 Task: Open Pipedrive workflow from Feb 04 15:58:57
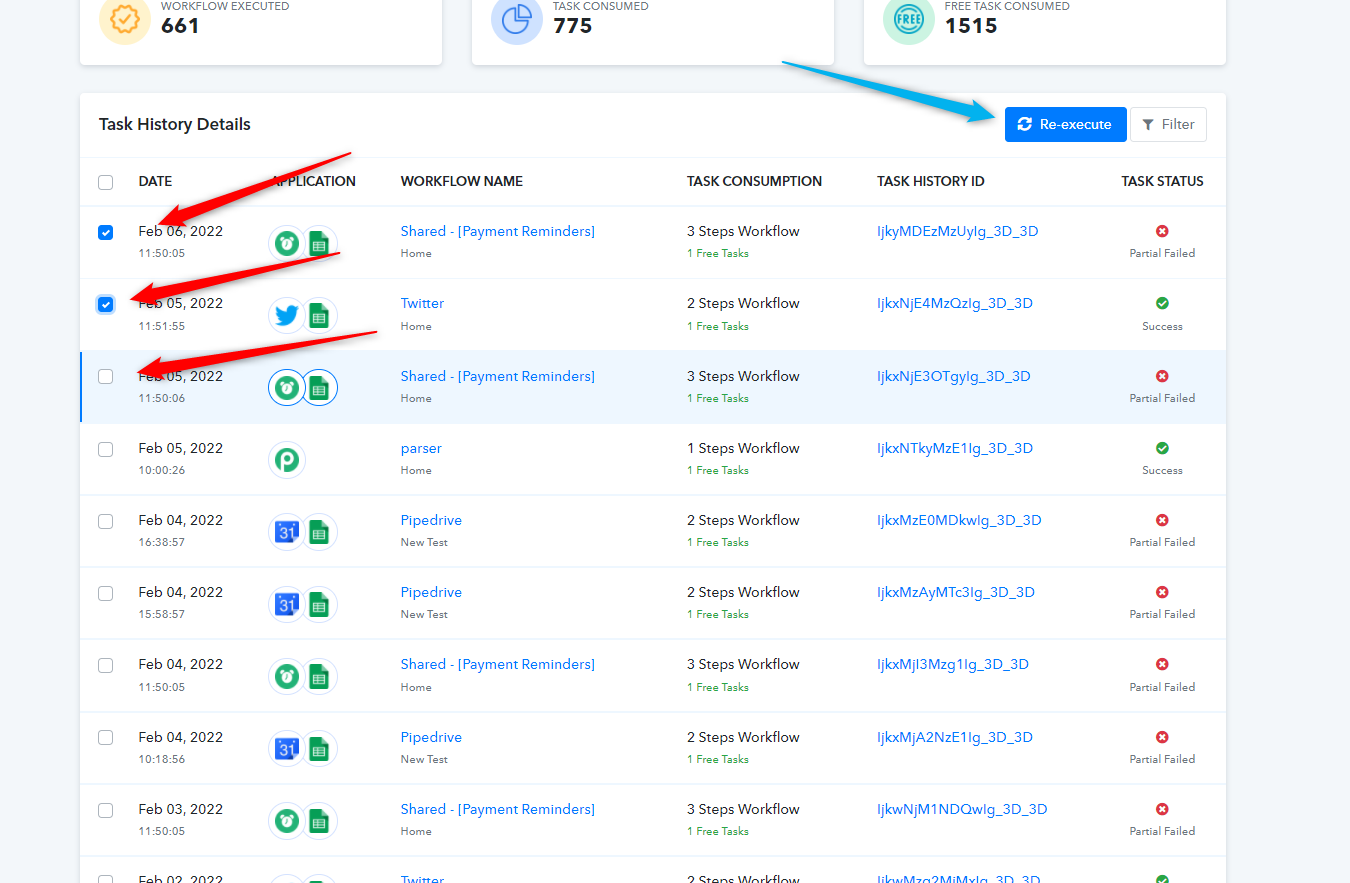click(431, 592)
